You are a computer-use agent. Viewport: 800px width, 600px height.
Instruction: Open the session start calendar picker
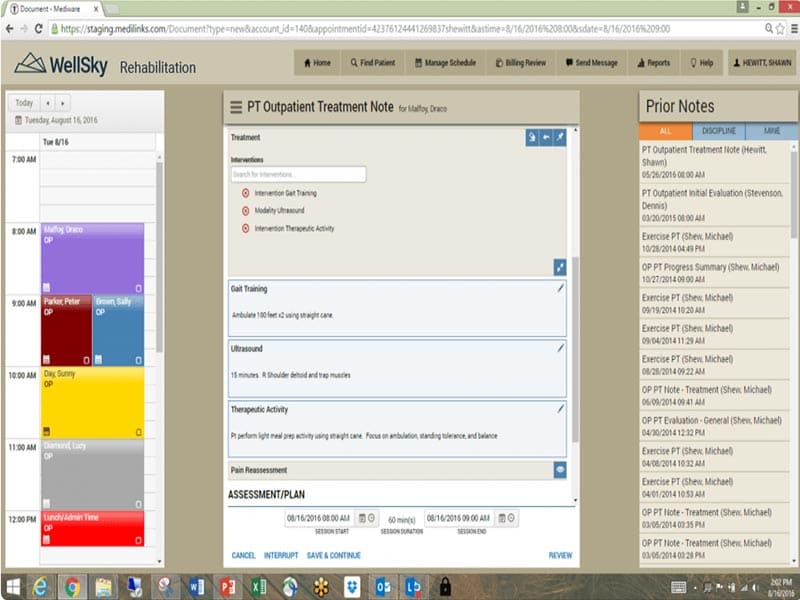[362, 518]
